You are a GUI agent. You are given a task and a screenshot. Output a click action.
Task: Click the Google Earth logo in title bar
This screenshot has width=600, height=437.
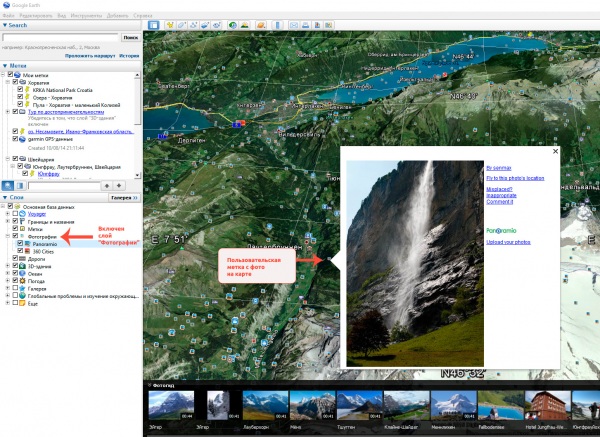coord(6,5)
